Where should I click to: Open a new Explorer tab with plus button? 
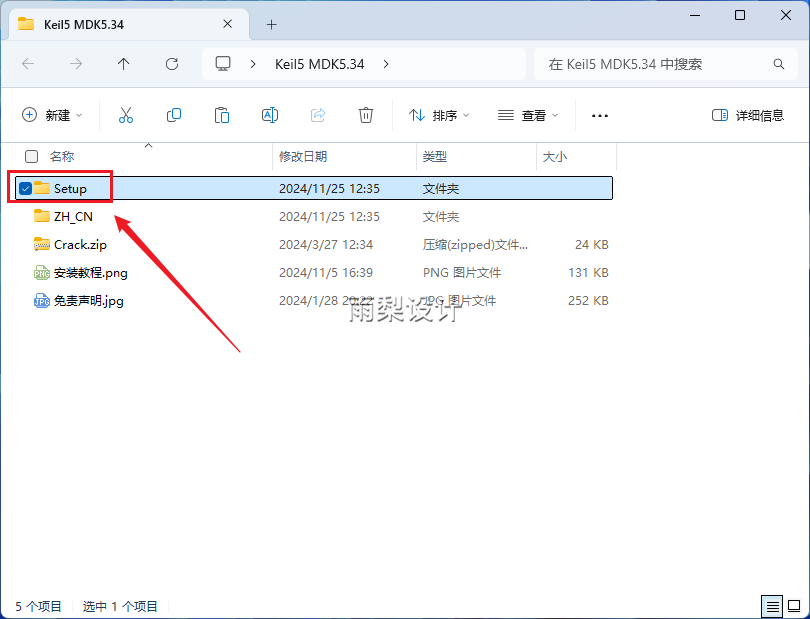click(x=271, y=24)
